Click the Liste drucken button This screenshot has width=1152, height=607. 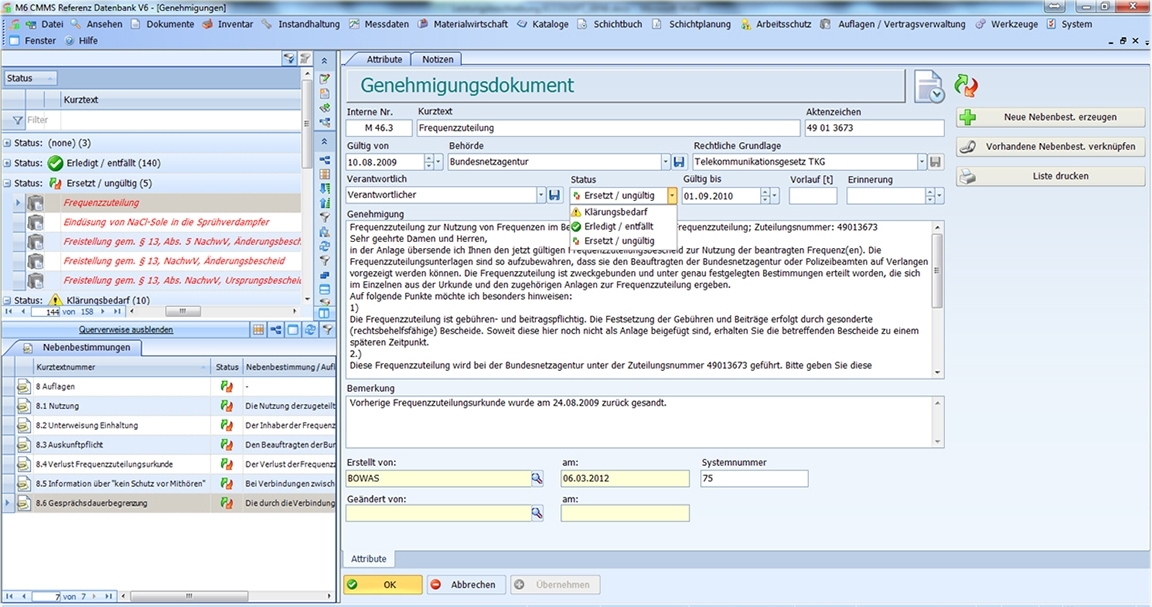pyautogui.click(x=1051, y=176)
